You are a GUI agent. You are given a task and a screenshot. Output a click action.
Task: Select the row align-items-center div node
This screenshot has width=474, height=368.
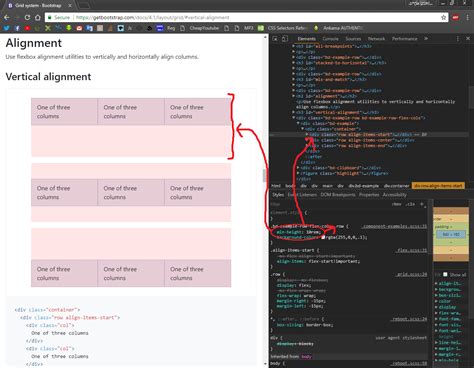point(362,140)
